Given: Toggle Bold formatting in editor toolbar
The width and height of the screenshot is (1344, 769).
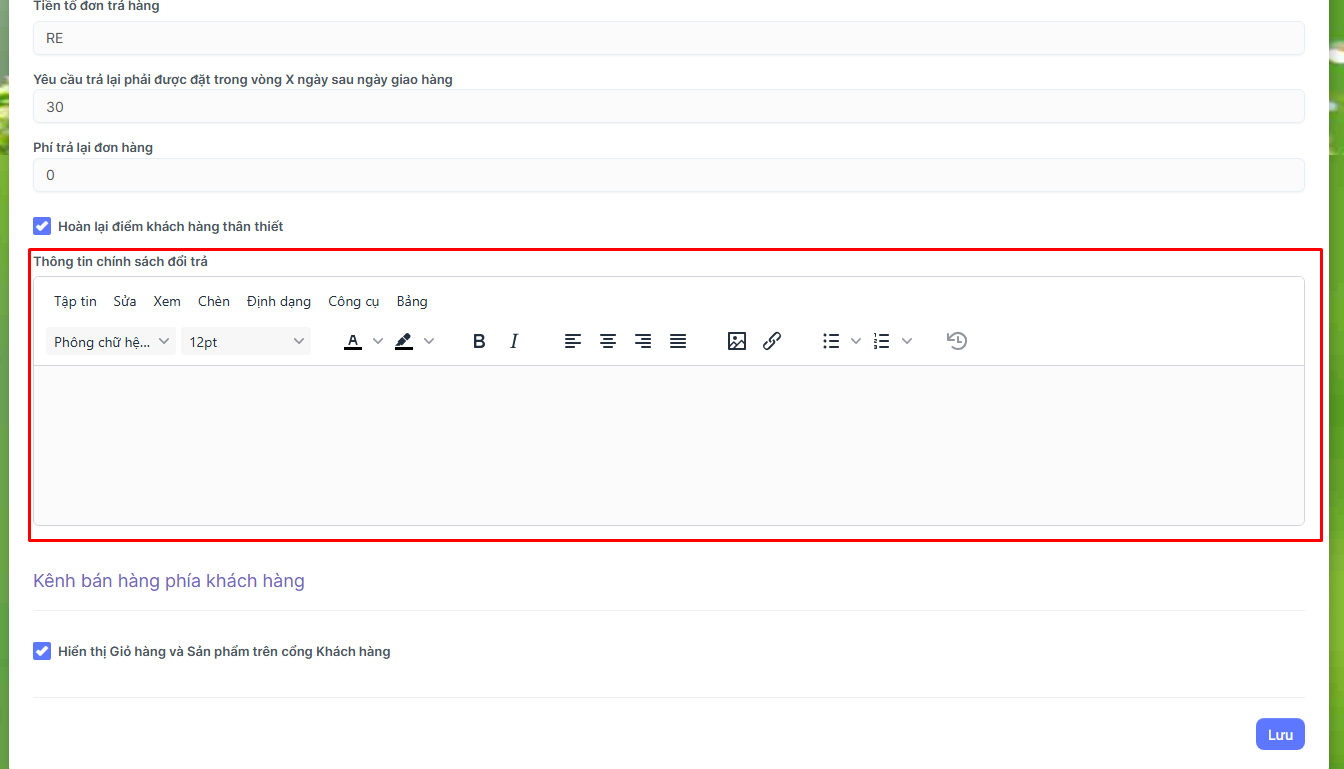Looking at the screenshot, I should [479, 341].
